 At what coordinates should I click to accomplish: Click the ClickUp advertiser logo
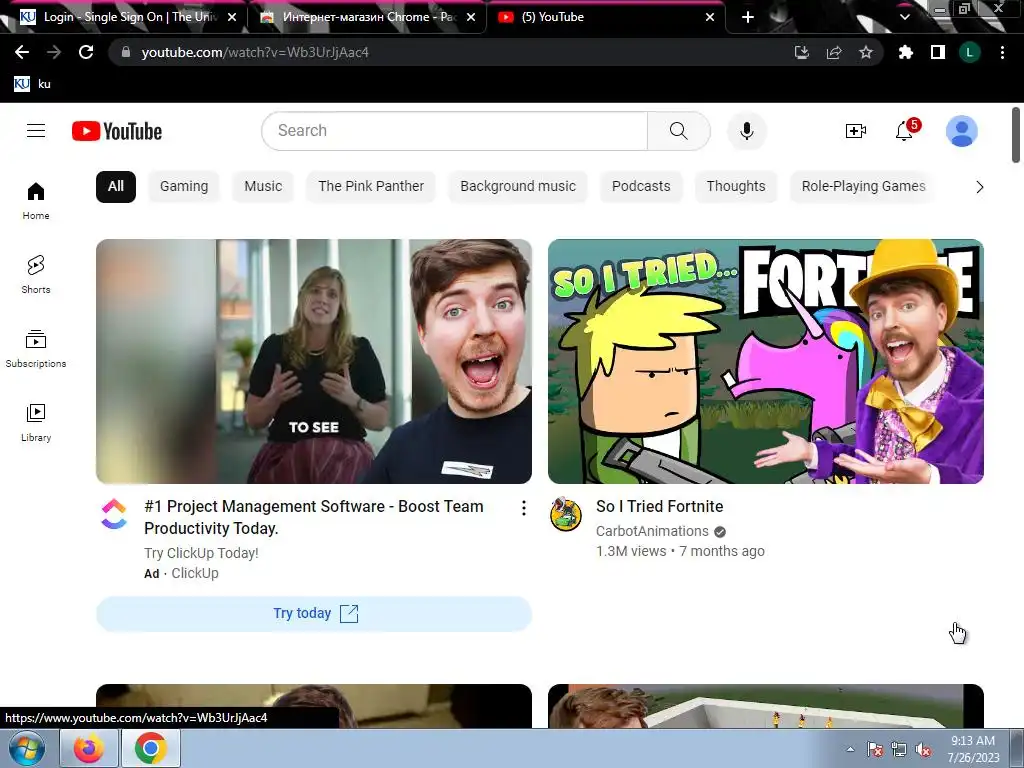click(114, 513)
